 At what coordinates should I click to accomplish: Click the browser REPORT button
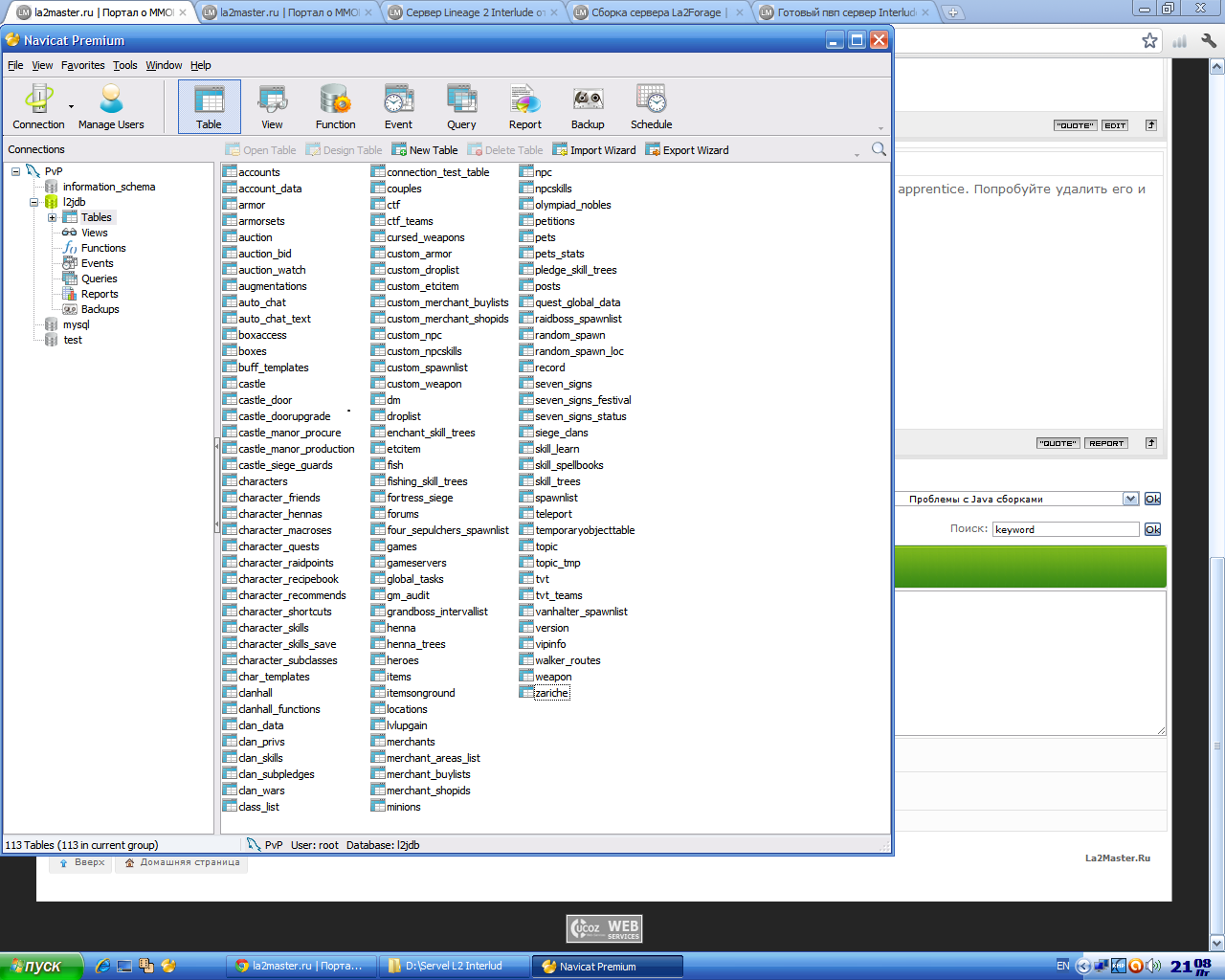pos(1106,443)
